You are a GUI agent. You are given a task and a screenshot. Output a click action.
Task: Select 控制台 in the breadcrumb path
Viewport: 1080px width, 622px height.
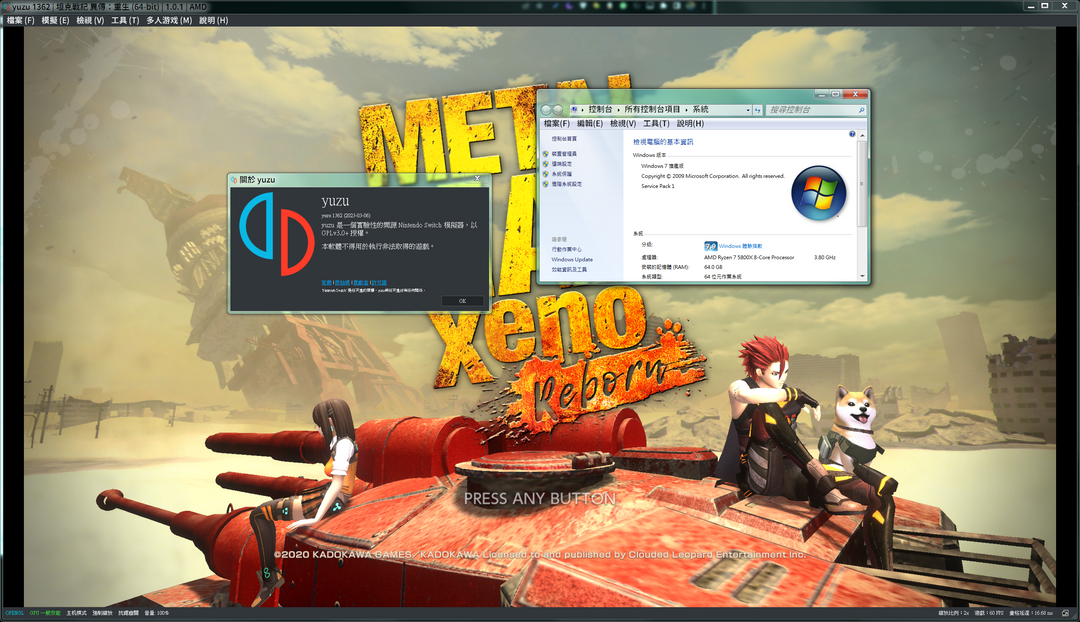click(601, 110)
